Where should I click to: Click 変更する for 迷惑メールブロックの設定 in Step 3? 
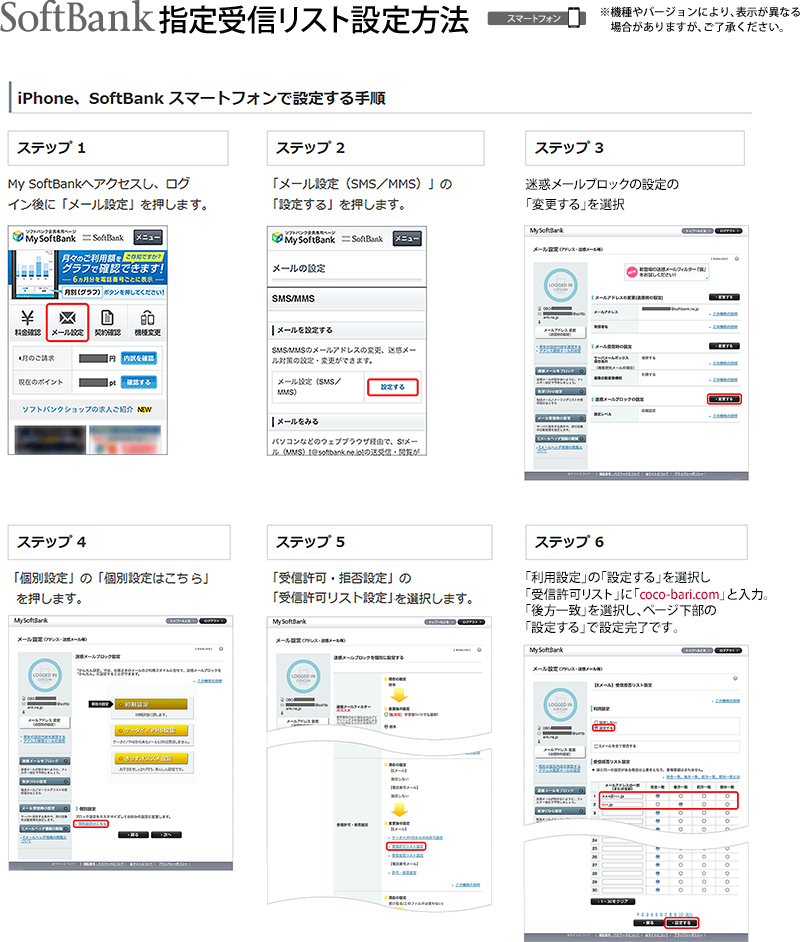tap(724, 399)
